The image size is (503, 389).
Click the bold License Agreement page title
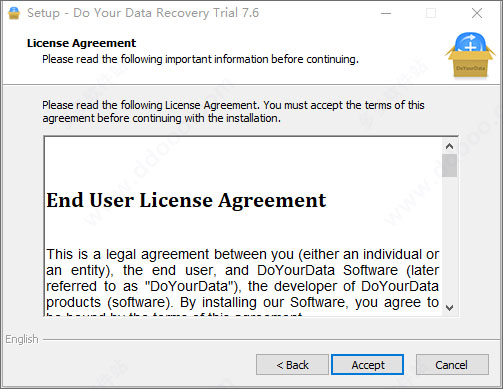pos(82,43)
